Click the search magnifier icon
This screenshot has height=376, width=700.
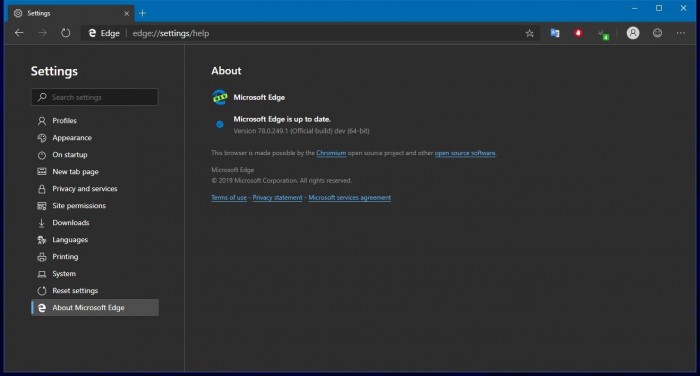tap(42, 97)
